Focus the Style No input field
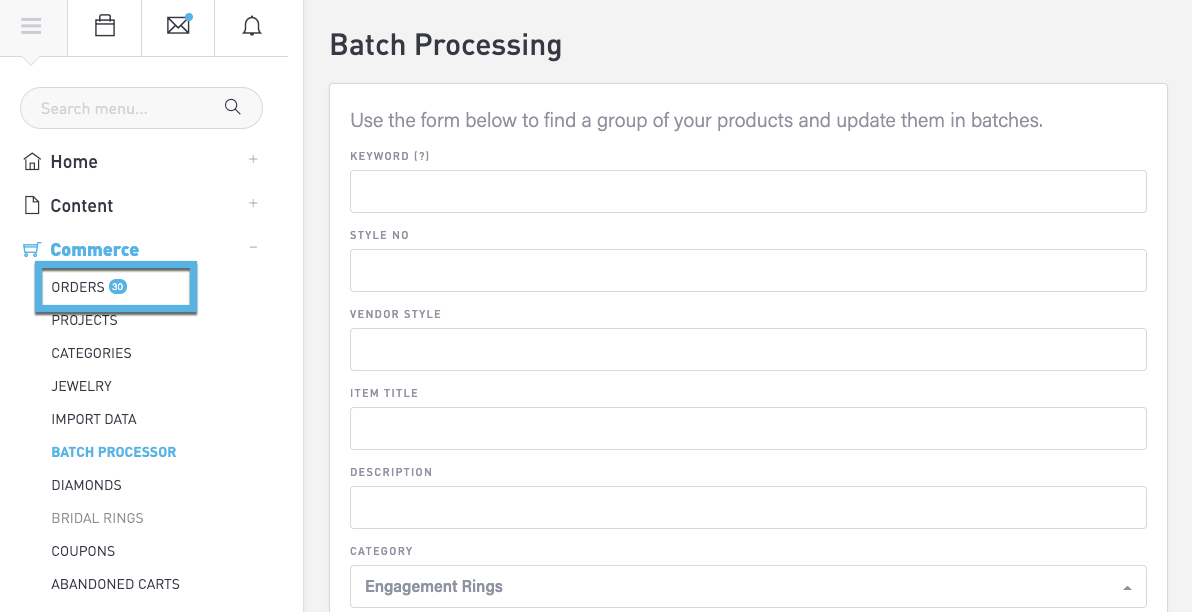Screen dimensions: 1192x612 tap(747, 270)
